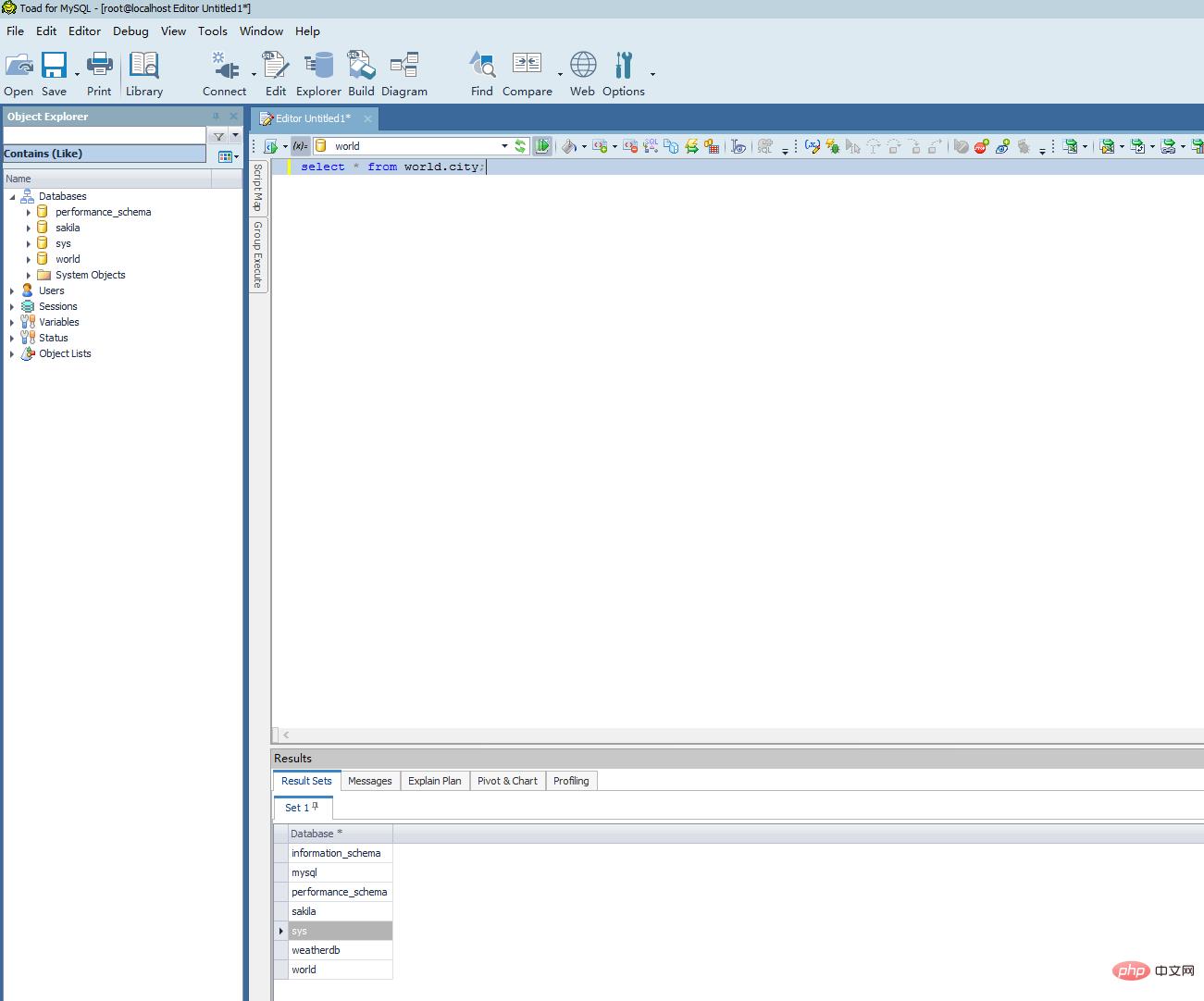Expand the sakila database node

coord(29,228)
